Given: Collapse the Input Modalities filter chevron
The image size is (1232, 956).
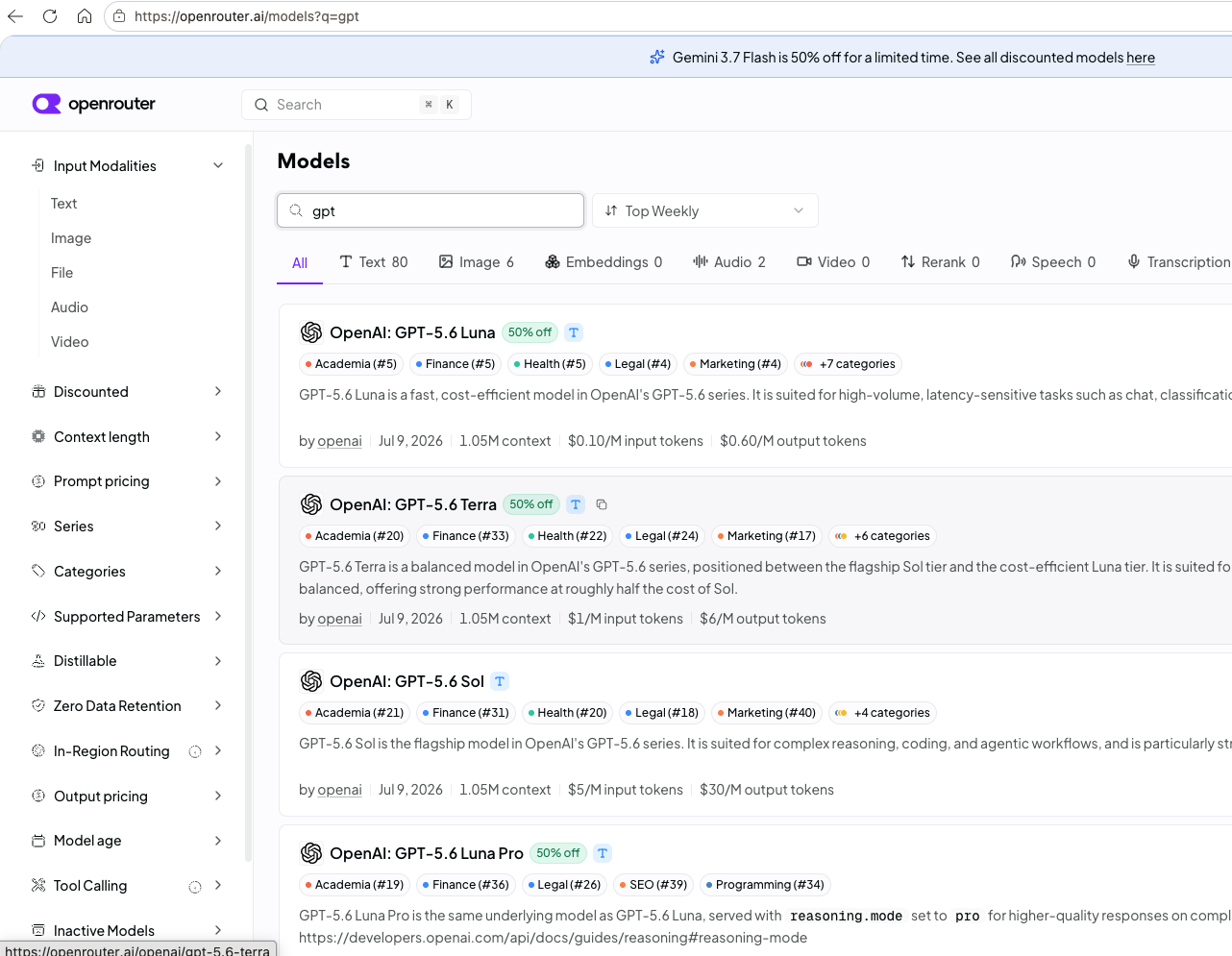Looking at the screenshot, I should [x=218, y=166].
